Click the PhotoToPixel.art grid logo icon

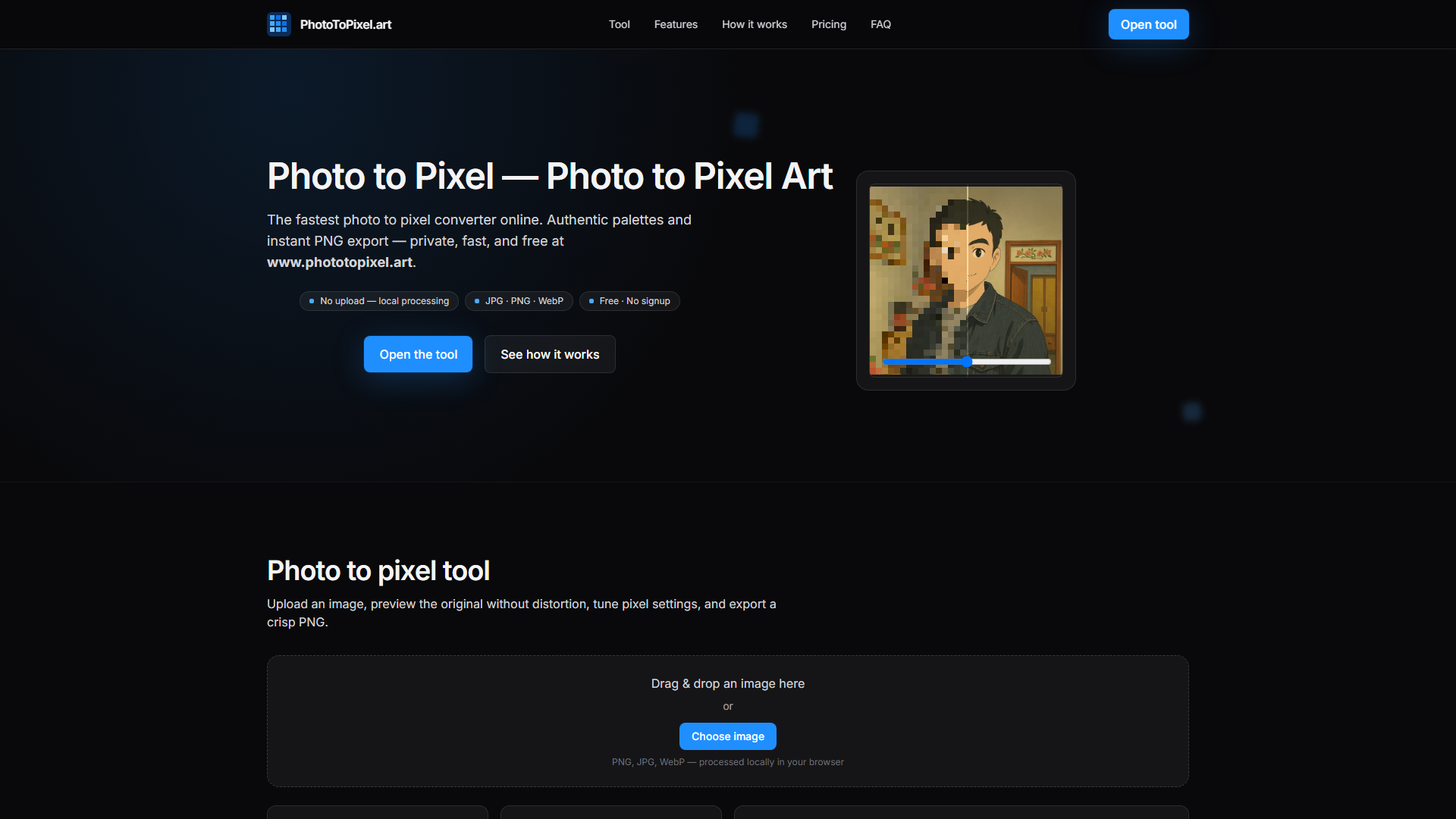pyautogui.click(x=279, y=24)
